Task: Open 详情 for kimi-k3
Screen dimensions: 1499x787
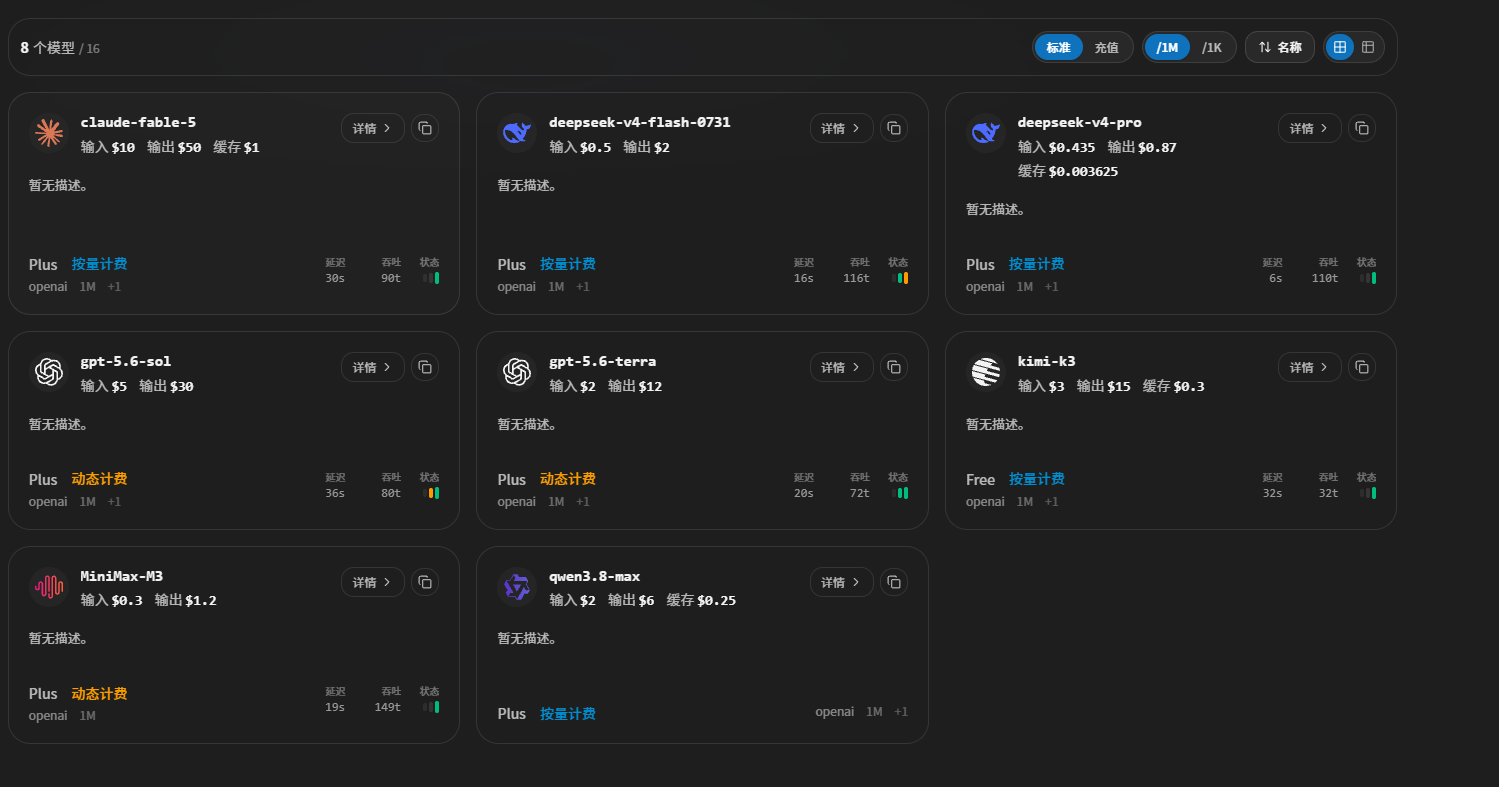Action: pos(1310,367)
